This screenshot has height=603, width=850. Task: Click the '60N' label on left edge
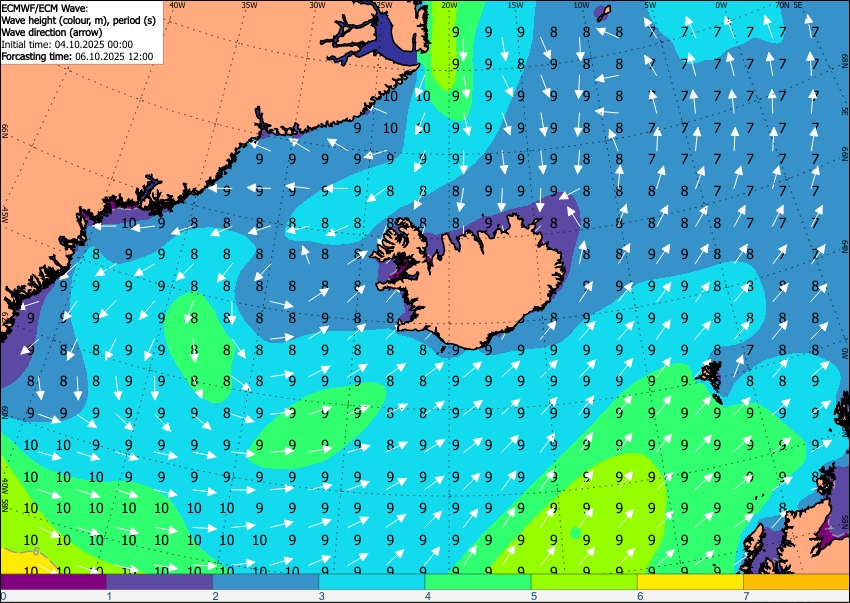pyautogui.click(x=5, y=412)
